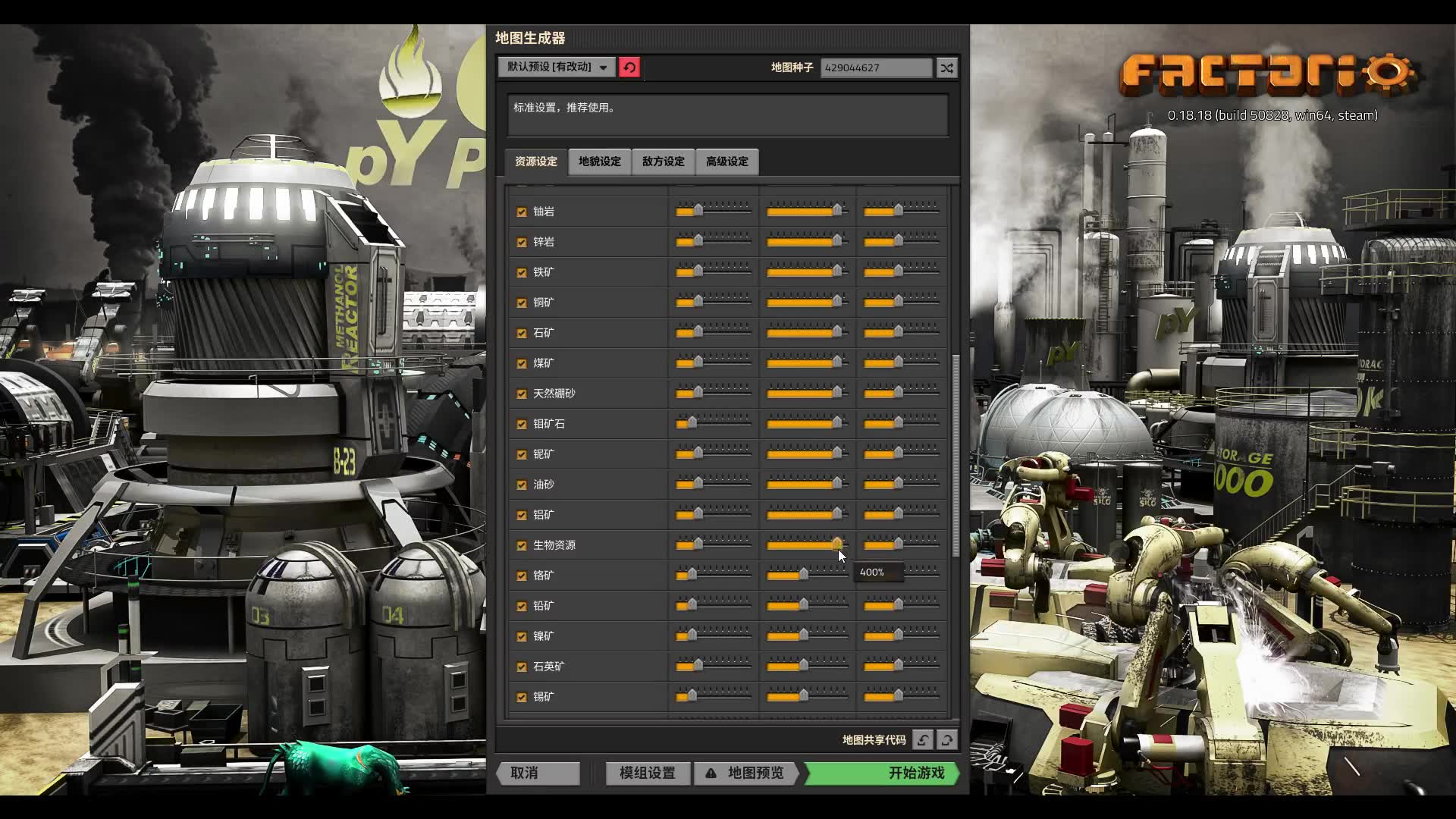Click 开始游戏 to start the game
The height and width of the screenshot is (819, 1456).
(x=881, y=773)
